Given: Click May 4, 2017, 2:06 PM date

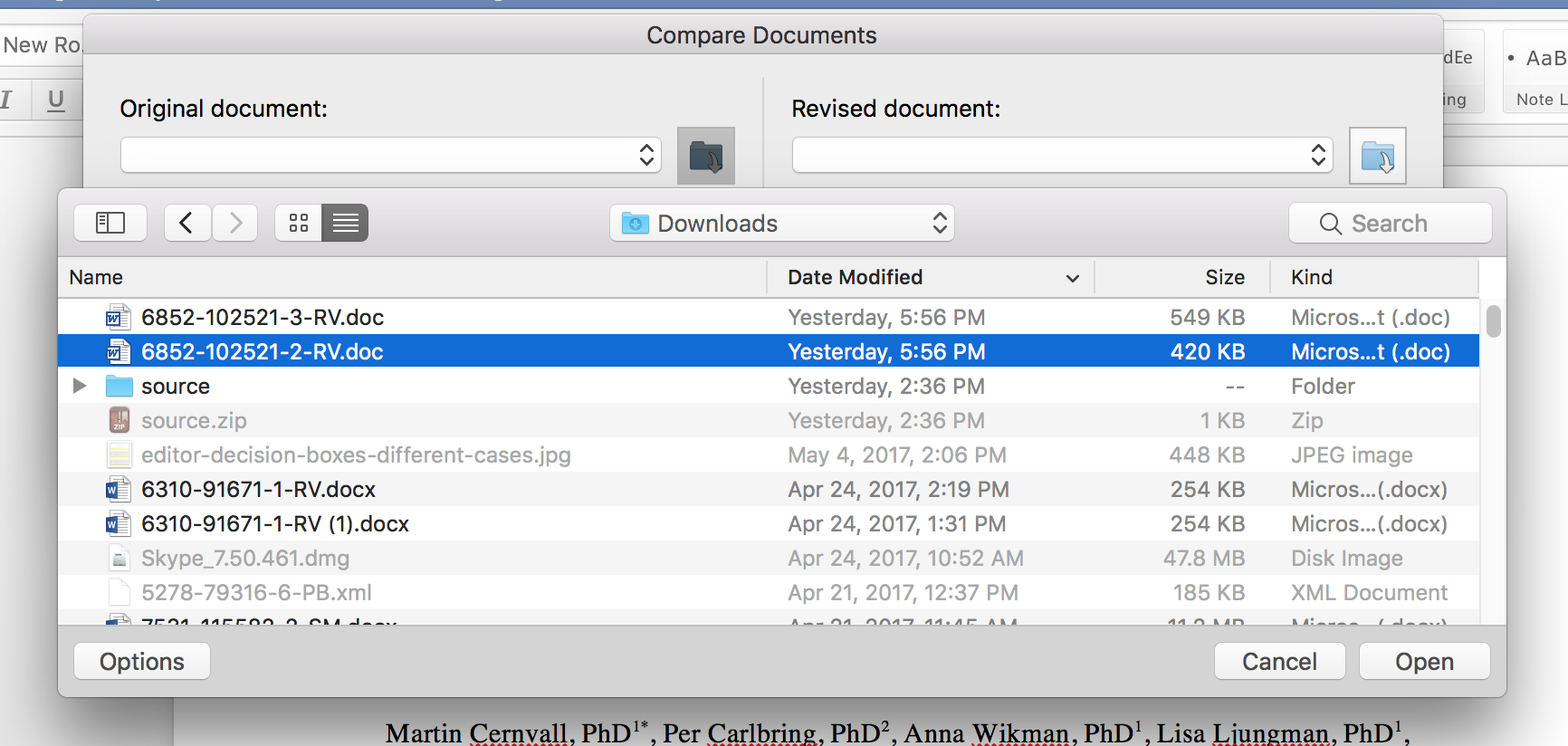Looking at the screenshot, I should click(x=897, y=454).
